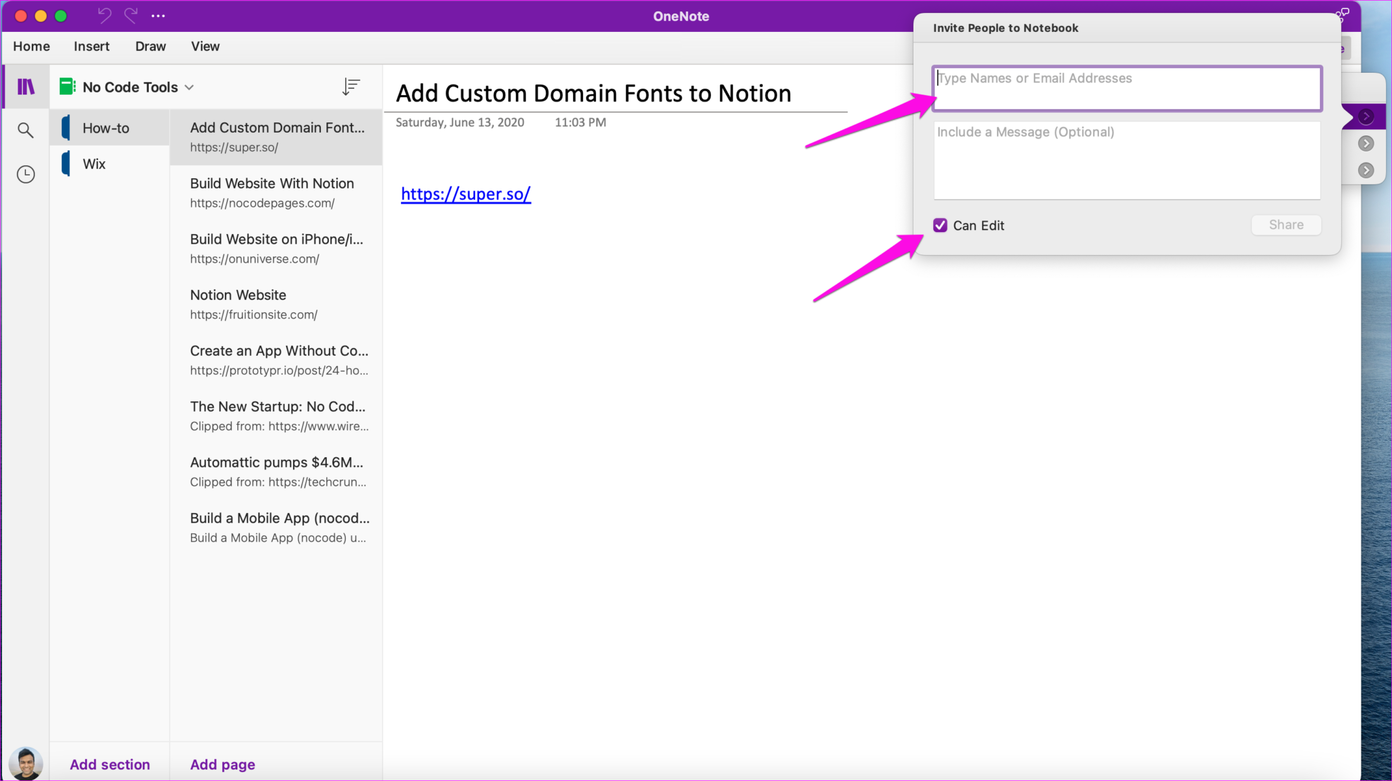Viewport: 1392px width, 781px height.
Task: Click the Share button
Action: pos(1286,225)
